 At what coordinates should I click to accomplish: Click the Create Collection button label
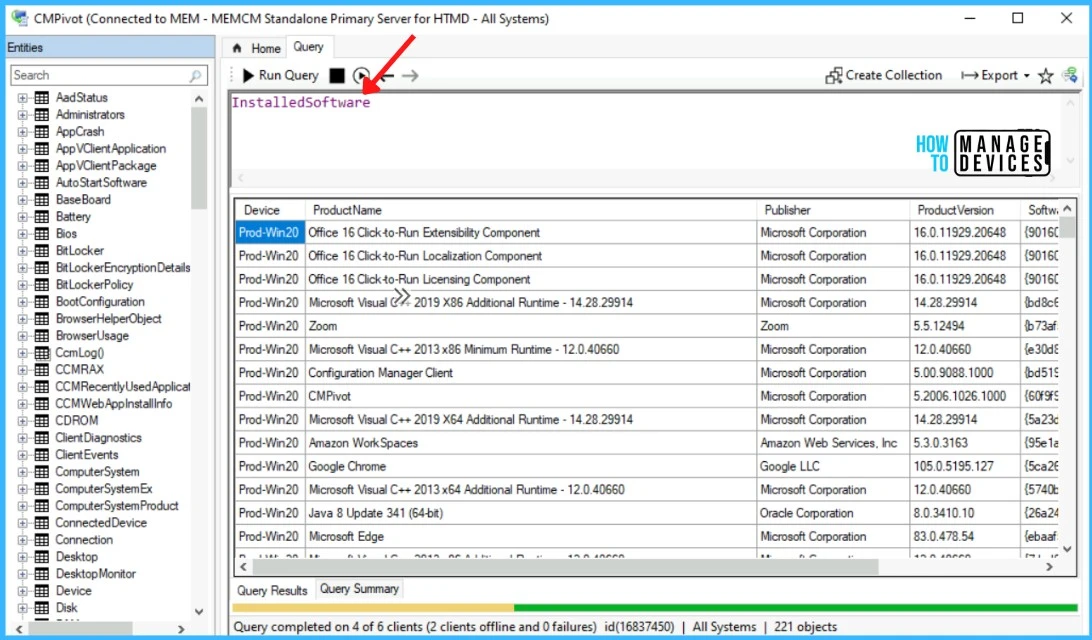(x=894, y=75)
